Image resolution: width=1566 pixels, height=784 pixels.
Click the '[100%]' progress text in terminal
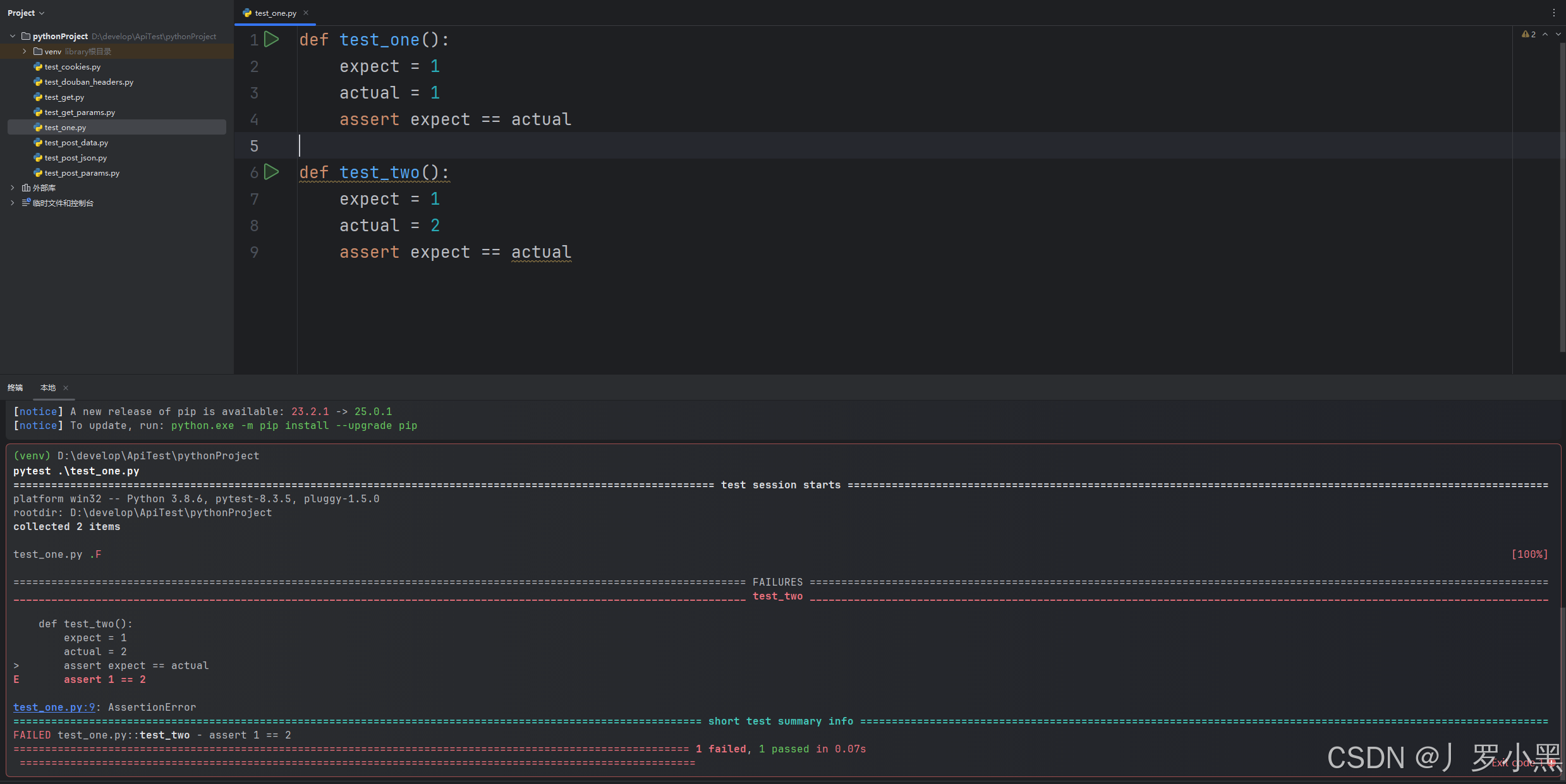point(1529,554)
